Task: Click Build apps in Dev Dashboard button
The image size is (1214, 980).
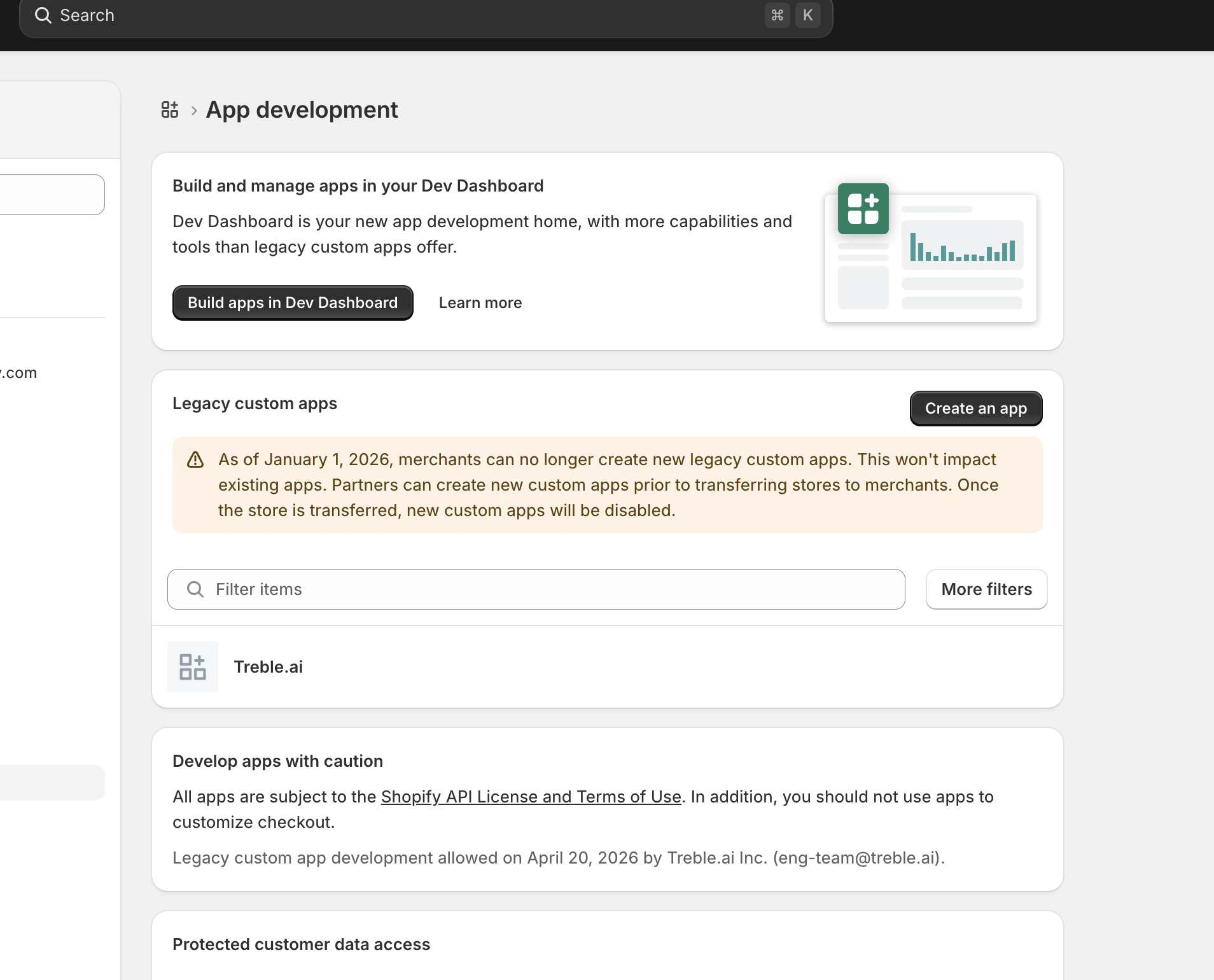Action: (293, 303)
